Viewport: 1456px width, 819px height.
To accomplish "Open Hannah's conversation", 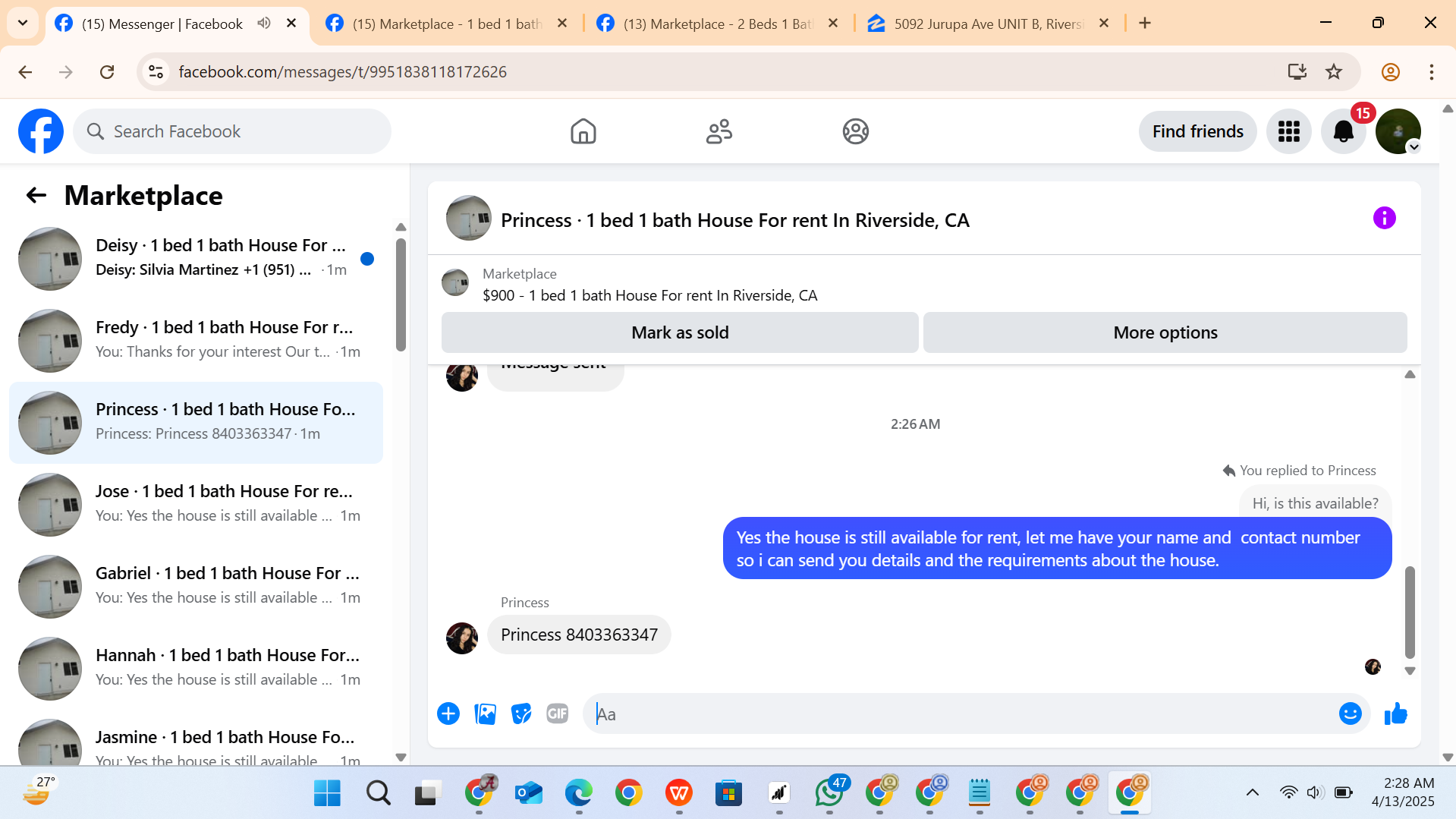I will click(196, 669).
